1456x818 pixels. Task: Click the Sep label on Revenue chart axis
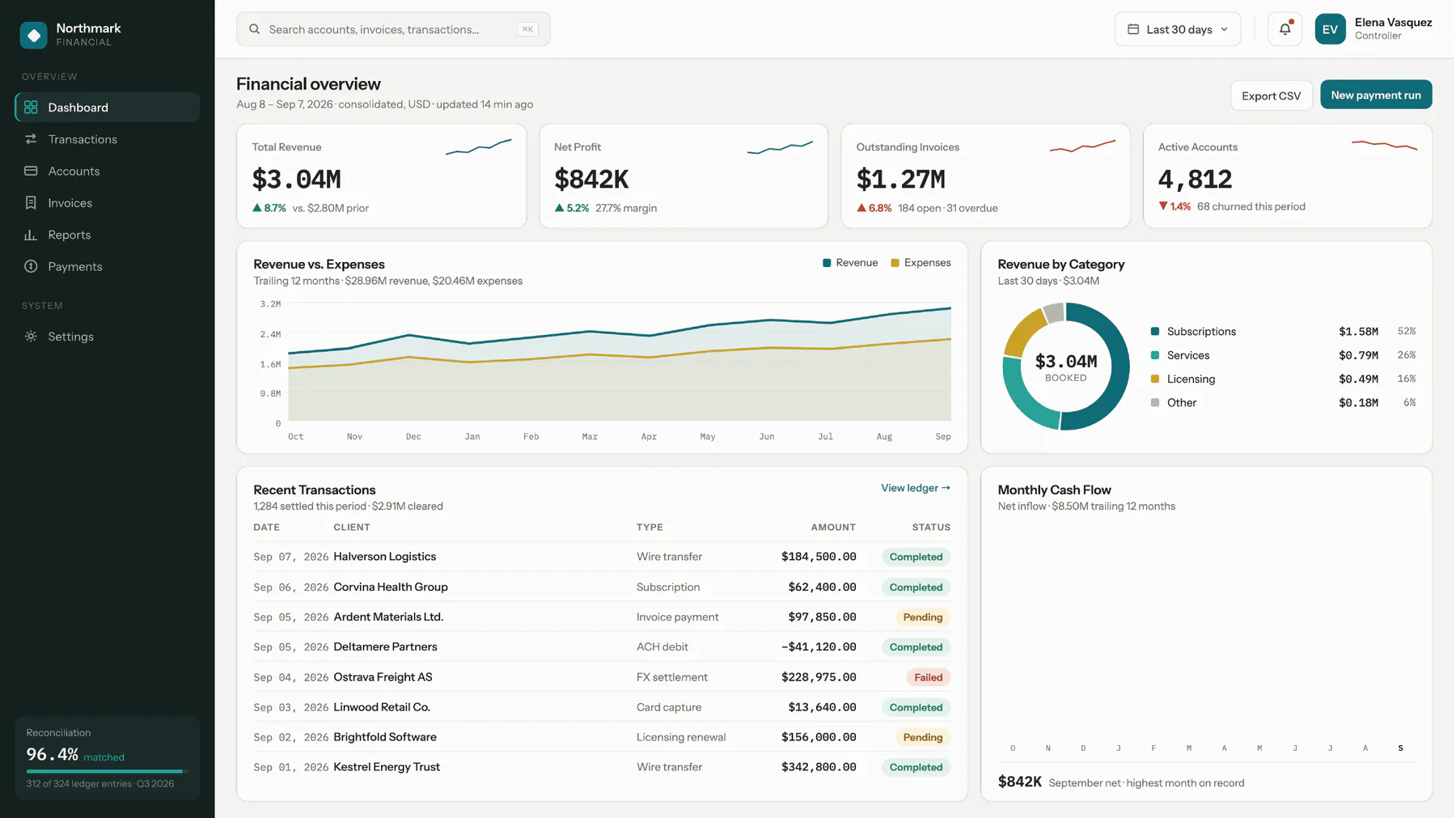click(x=942, y=437)
